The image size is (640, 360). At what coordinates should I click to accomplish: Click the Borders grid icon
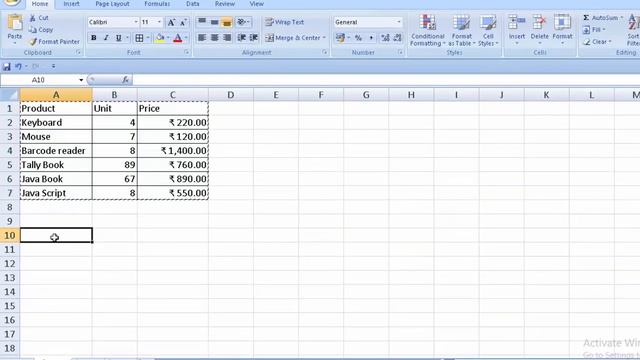point(139,38)
